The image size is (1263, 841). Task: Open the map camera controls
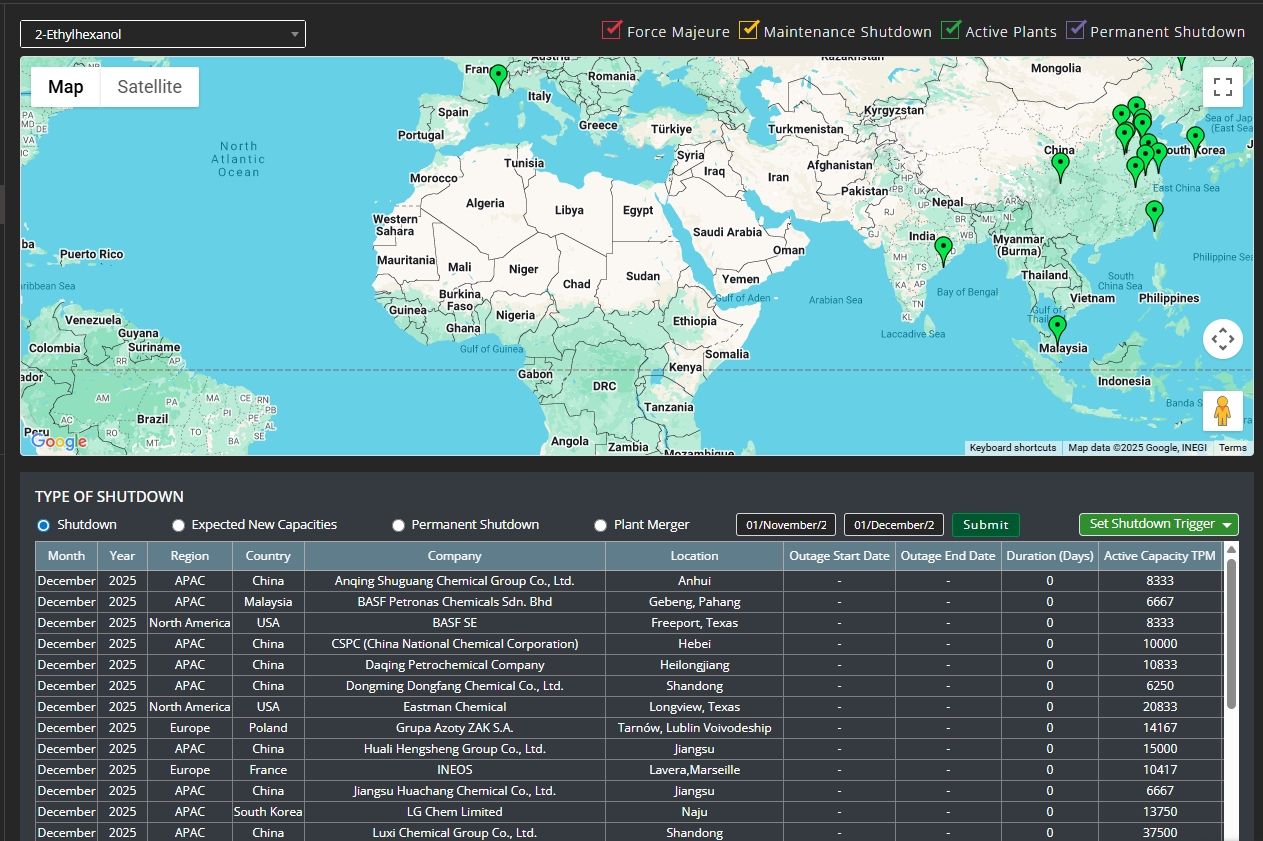(x=1222, y=339)
